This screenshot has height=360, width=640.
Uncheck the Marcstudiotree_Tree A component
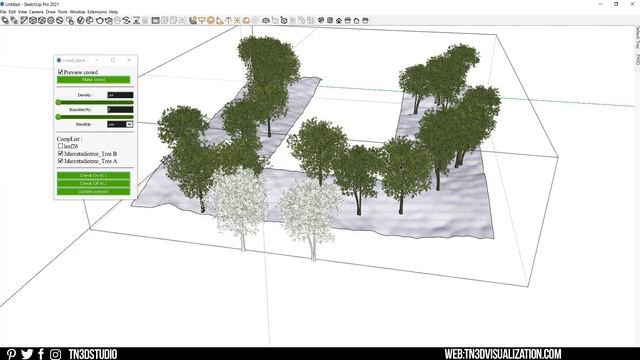coord(60,161)
